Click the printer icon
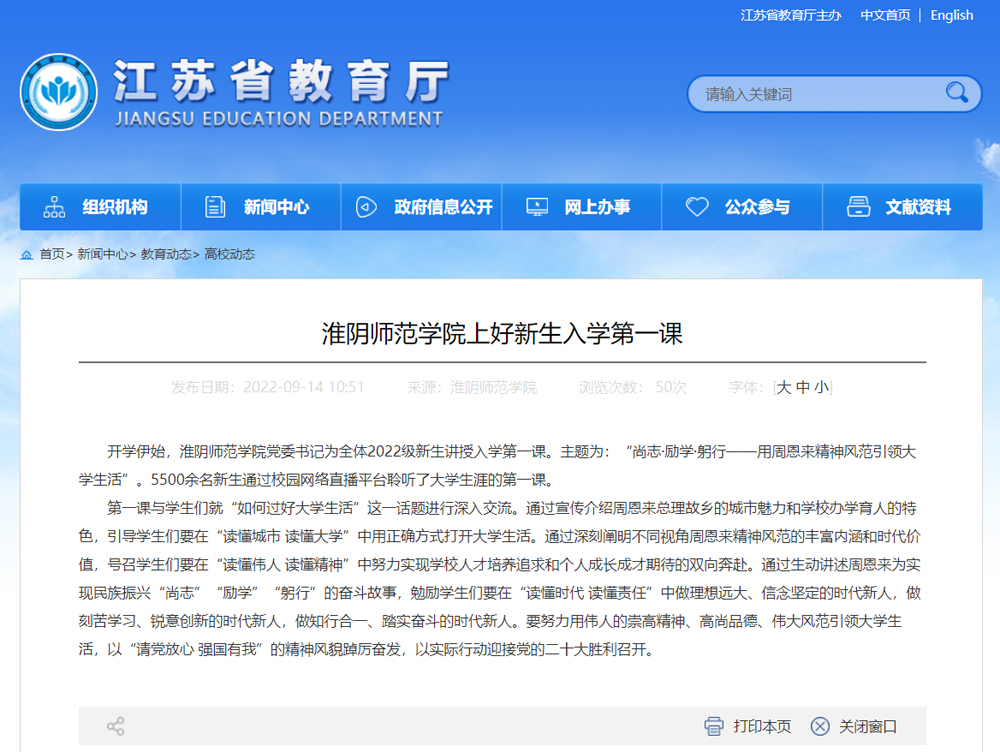 pos(714,726)
